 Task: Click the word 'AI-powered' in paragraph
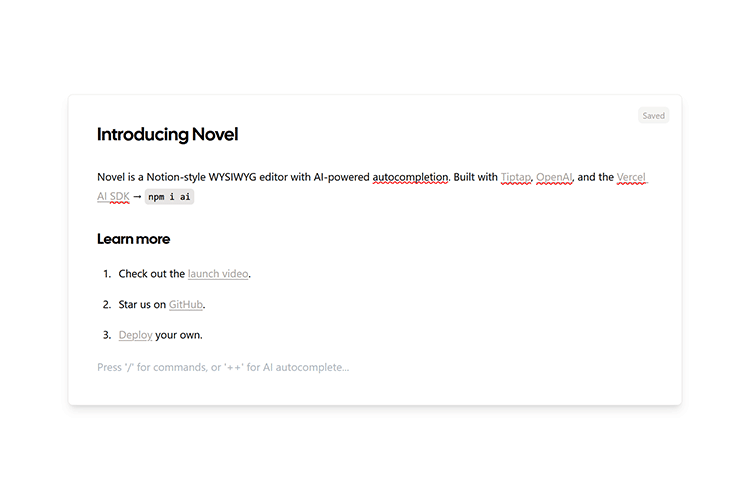point(341,177)
